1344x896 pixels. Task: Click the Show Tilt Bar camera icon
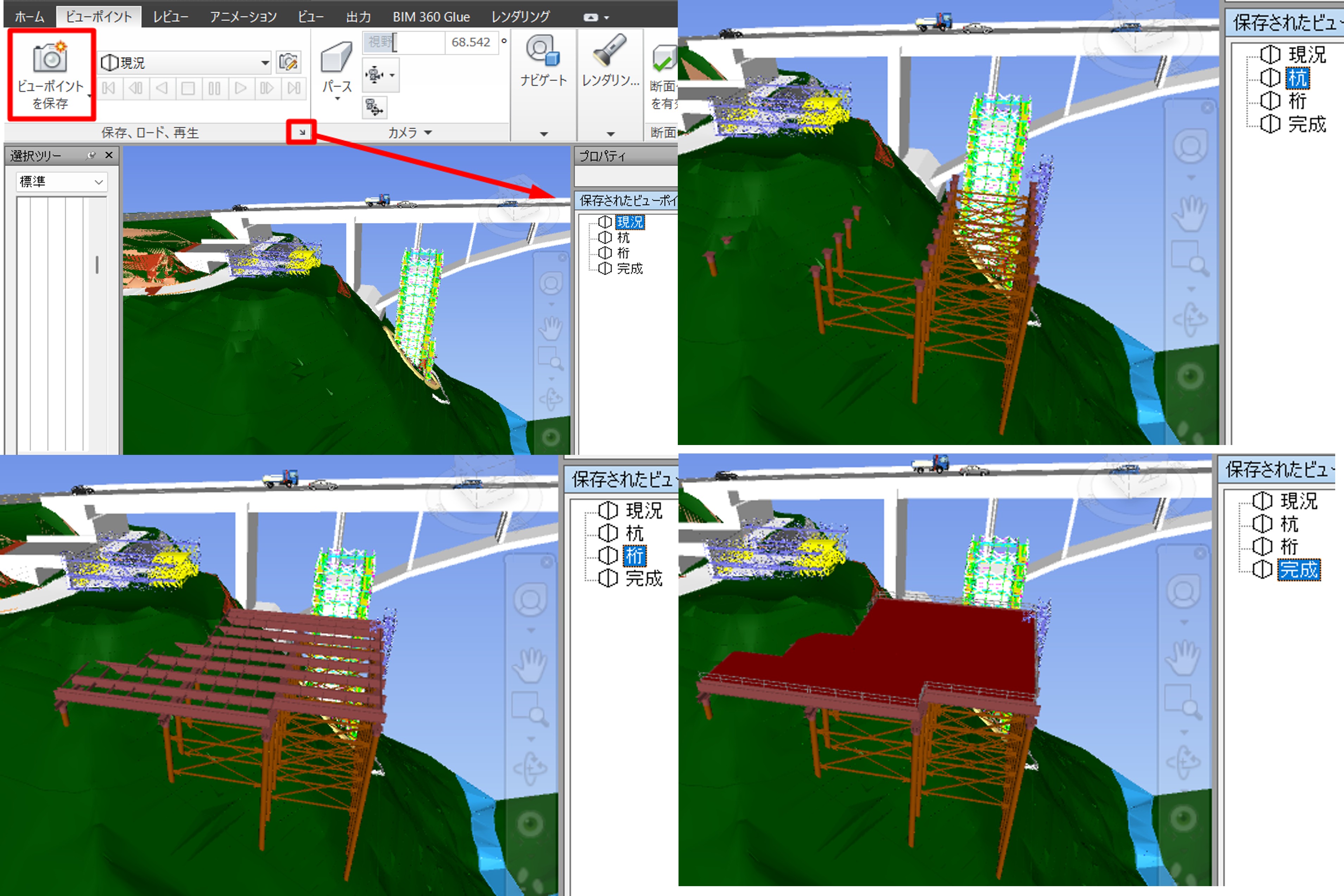374,107
